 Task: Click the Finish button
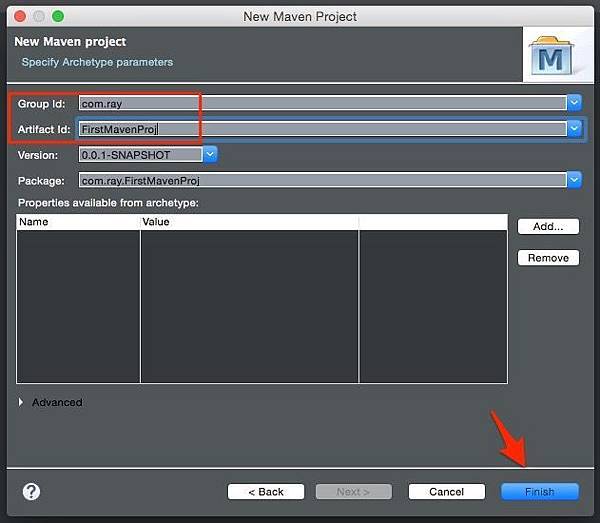click(540, 492)
